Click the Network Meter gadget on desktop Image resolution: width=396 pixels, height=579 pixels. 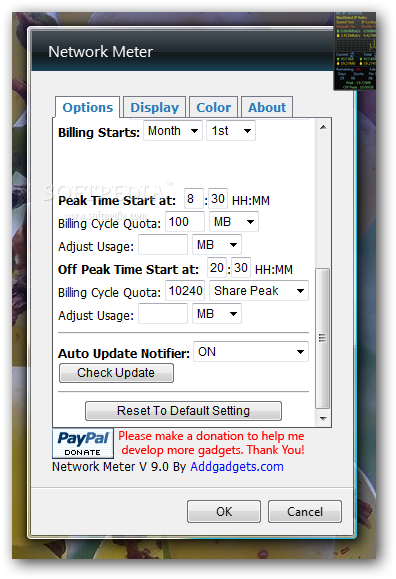(x=355, y=51)
